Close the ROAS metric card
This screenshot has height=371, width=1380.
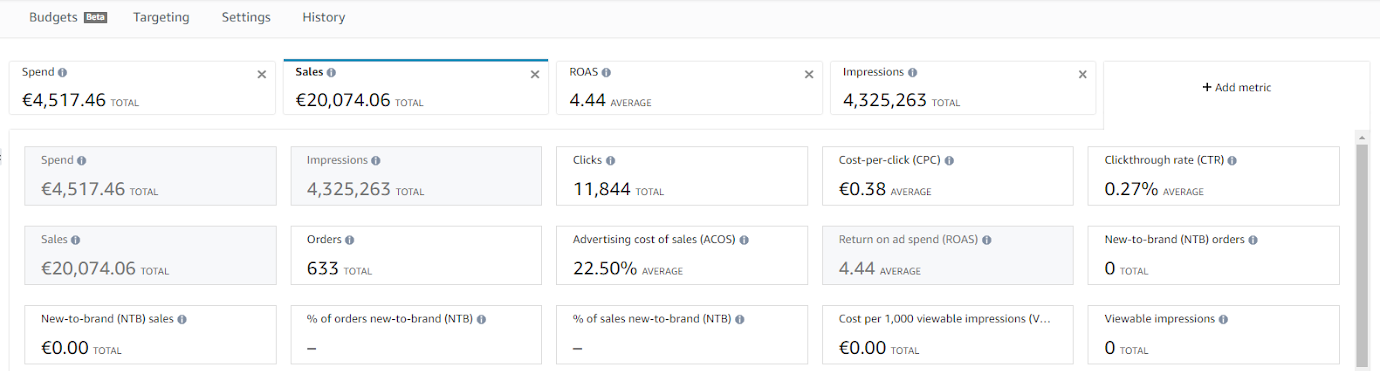point(809,74)
